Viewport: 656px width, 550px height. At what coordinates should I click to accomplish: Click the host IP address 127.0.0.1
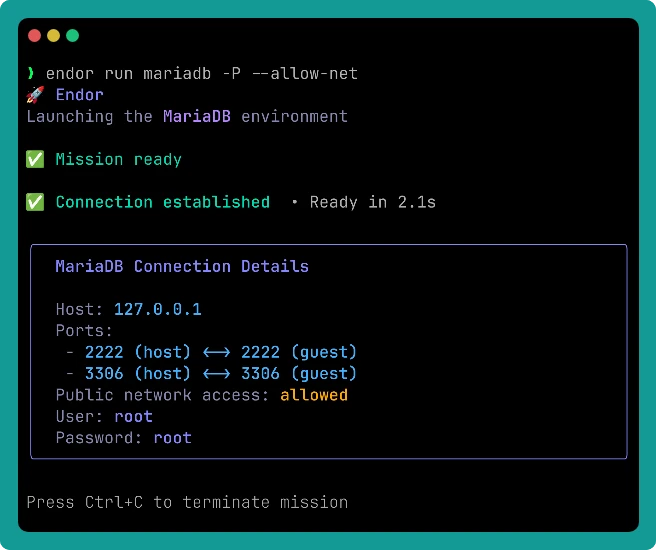[158, 309]
